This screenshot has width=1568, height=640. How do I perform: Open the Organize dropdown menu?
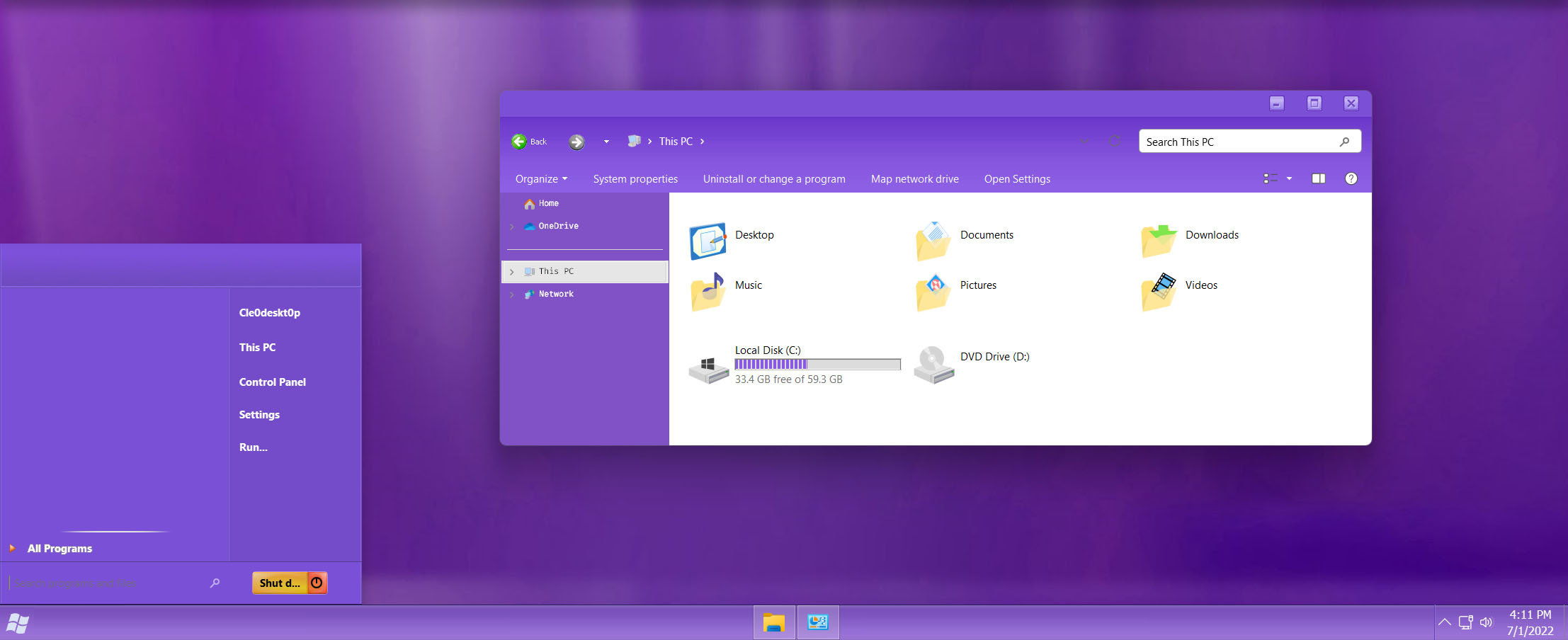coord(540,178)
